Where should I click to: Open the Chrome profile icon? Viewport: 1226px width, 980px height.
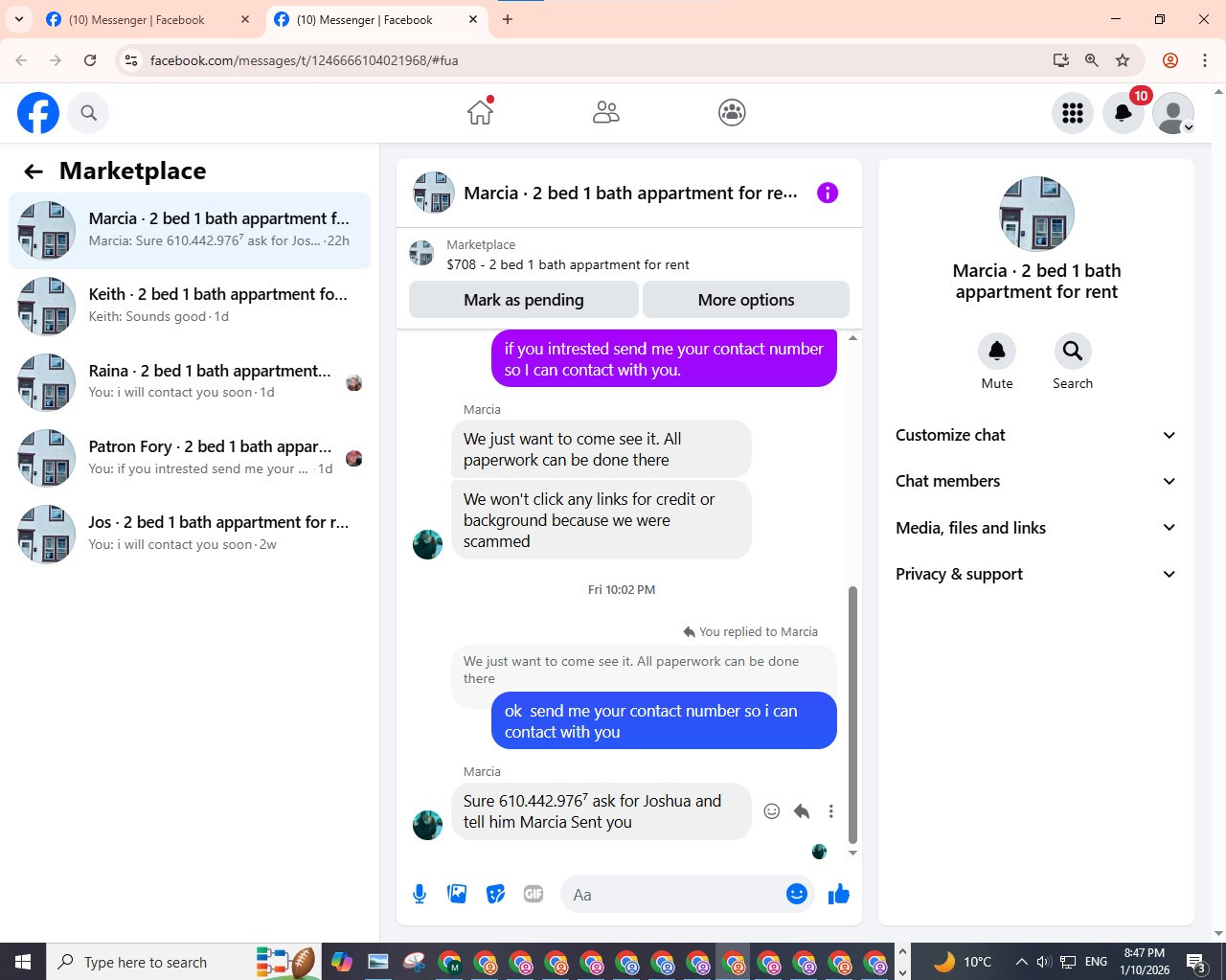click(1170, 60)
